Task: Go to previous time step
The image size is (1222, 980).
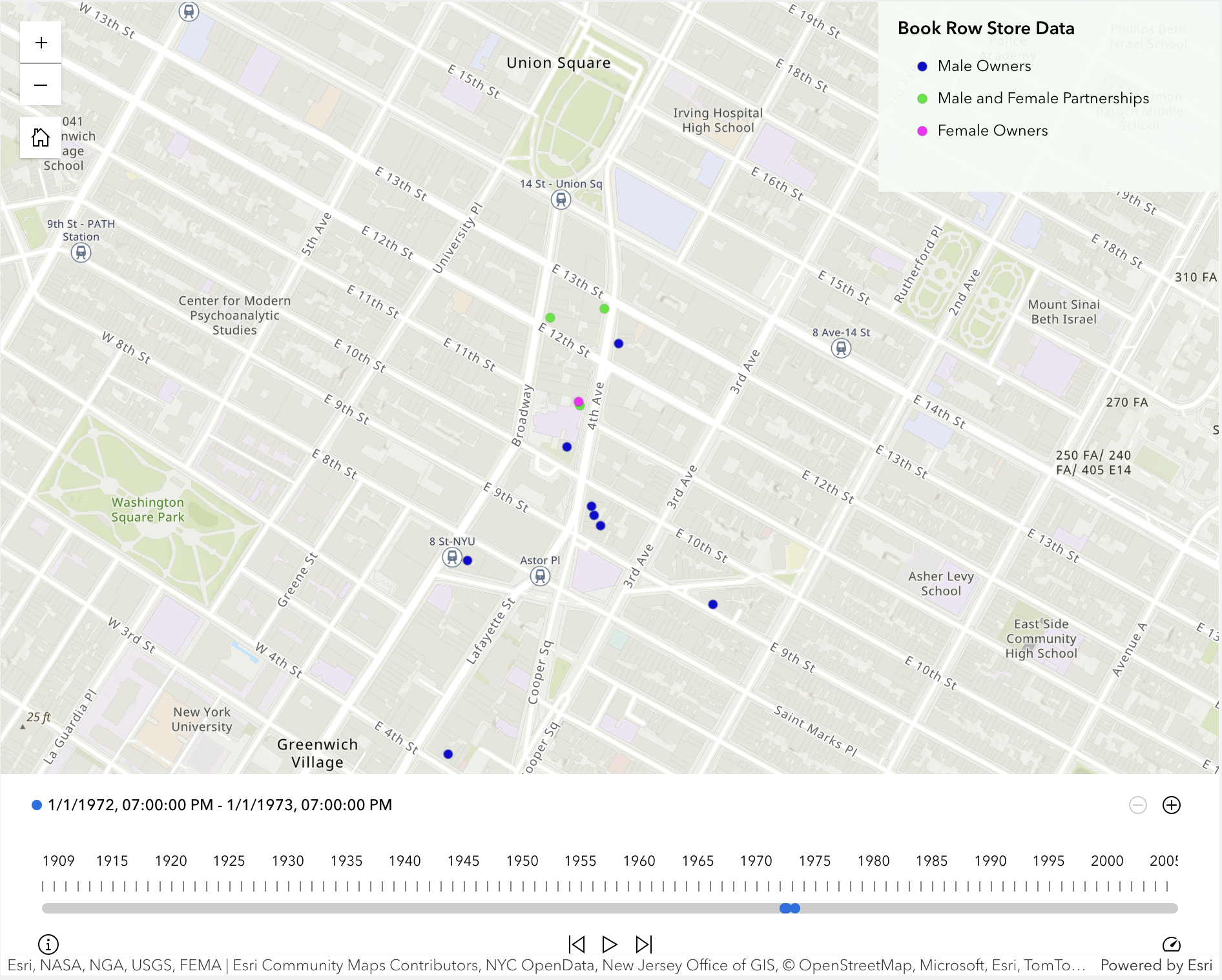Action: [577, 944]
